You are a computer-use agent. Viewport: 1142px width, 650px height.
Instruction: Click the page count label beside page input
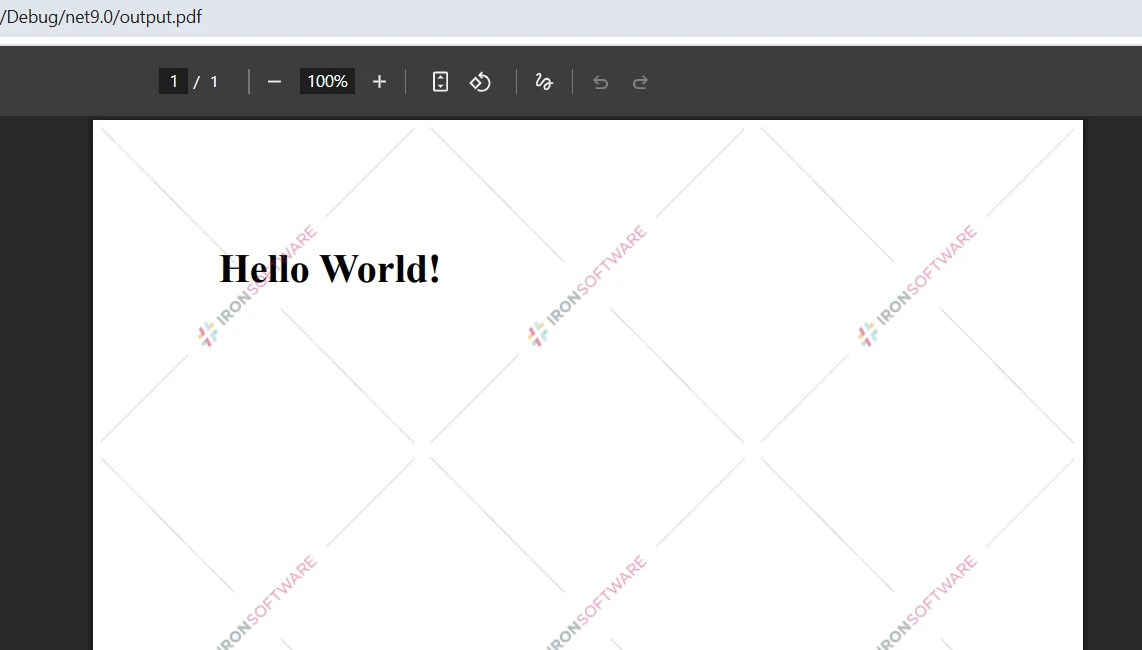[207, 81]
